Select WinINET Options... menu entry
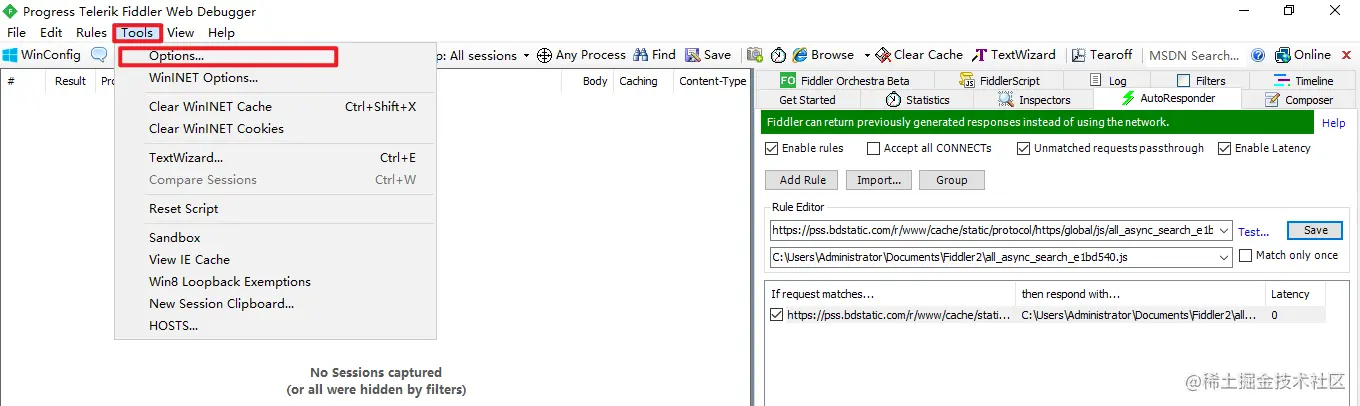Image resolution: width=1360 pixels, height=406 pixels. pos(203,77)
